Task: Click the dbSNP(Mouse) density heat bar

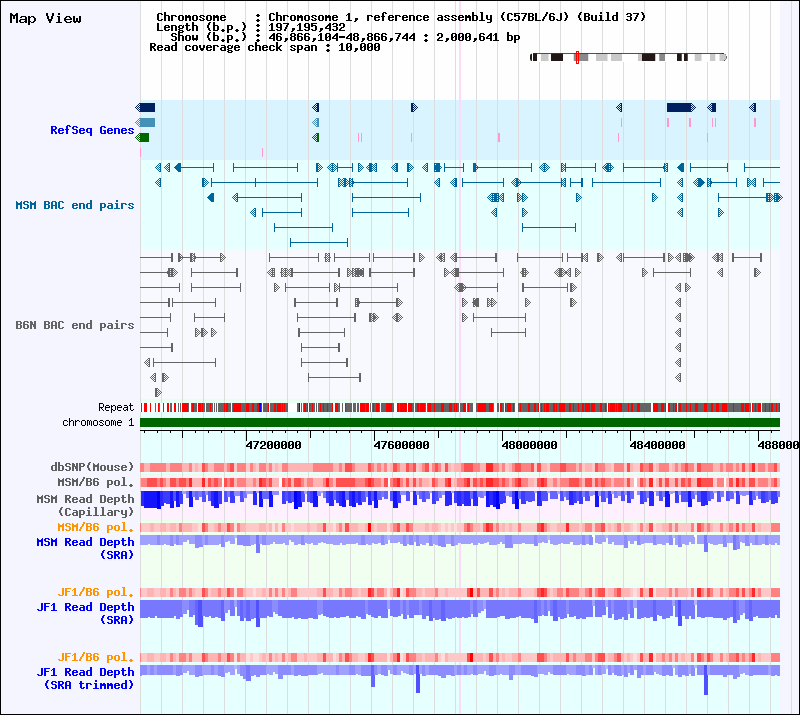Action: tap(460, 467)
